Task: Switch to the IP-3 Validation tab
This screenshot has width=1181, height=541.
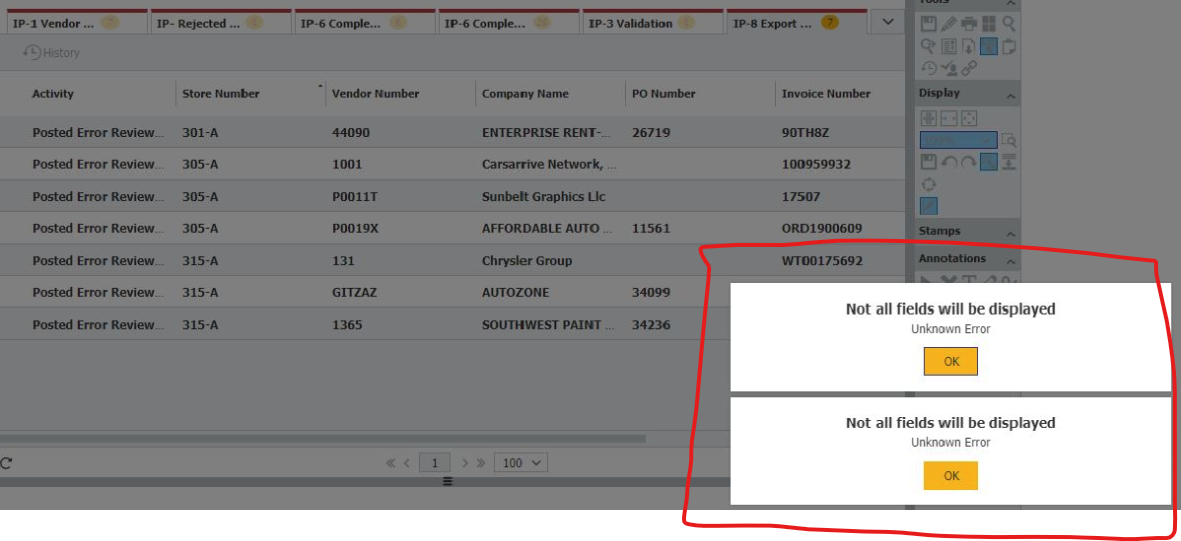Action: (x=630, y=24)
